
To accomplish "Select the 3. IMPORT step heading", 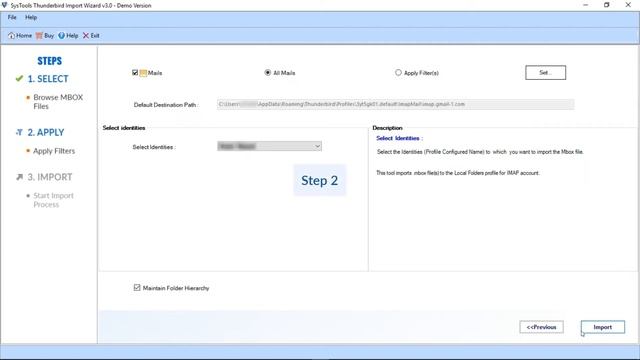I will pos(50,177).
